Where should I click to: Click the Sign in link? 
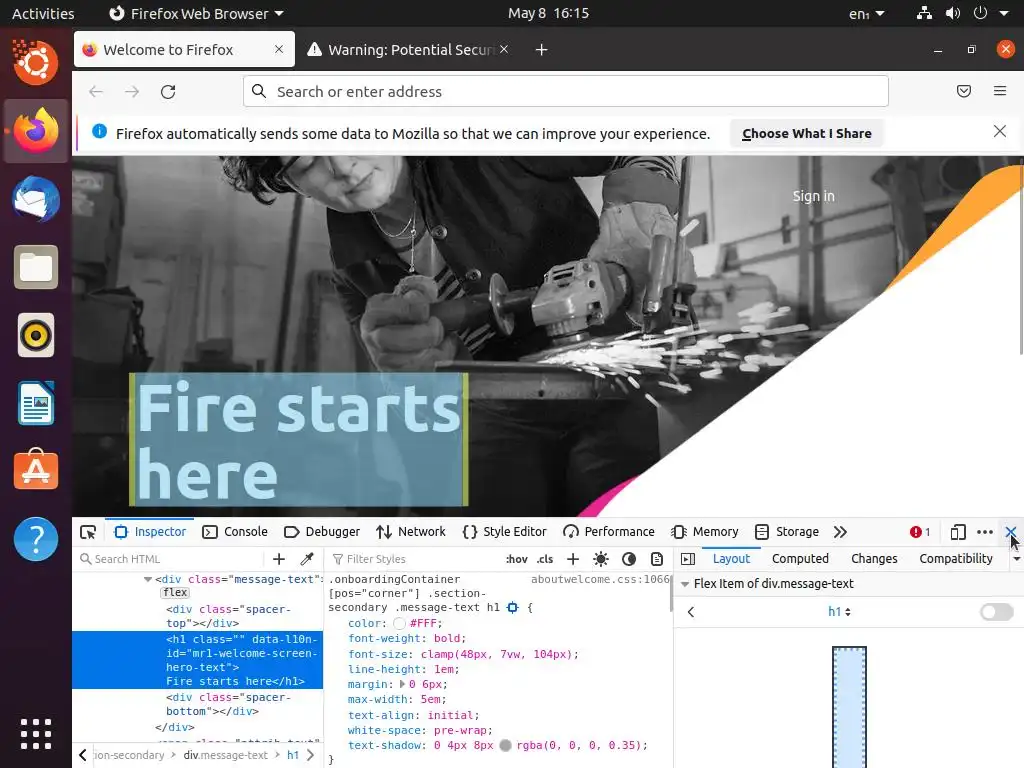coord(813,196)
